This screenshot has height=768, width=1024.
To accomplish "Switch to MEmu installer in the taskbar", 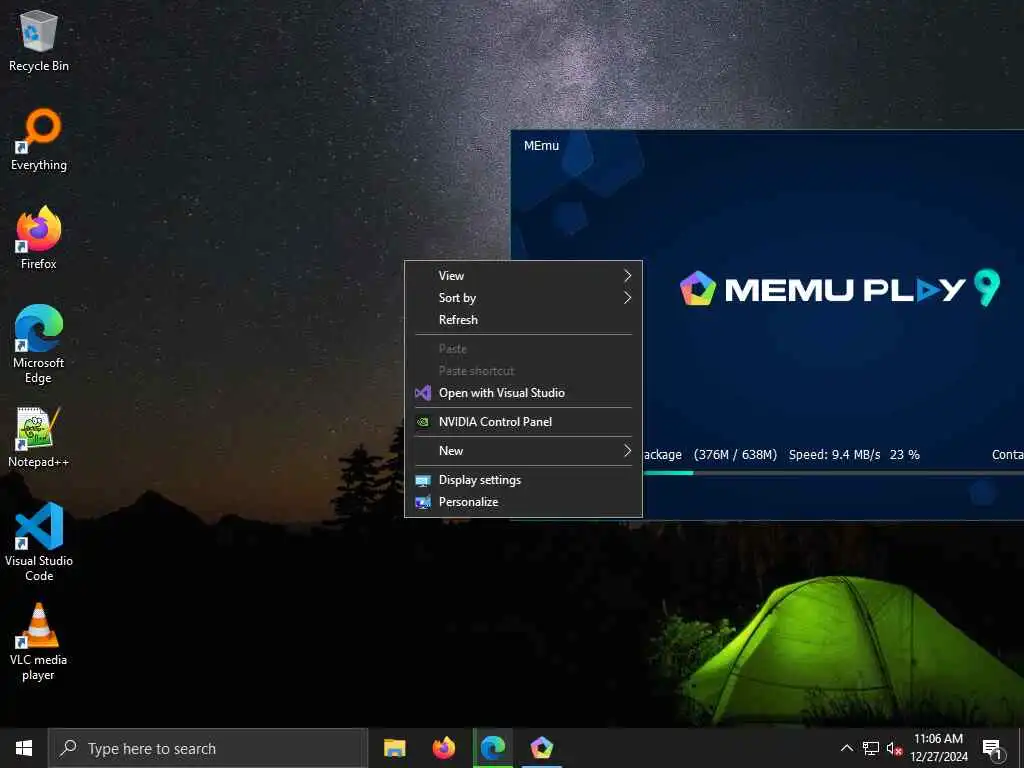I will pos(542,748).
